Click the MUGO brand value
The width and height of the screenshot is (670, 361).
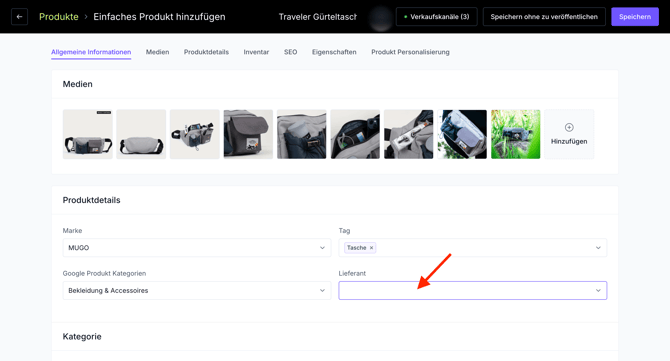[79, 248]
